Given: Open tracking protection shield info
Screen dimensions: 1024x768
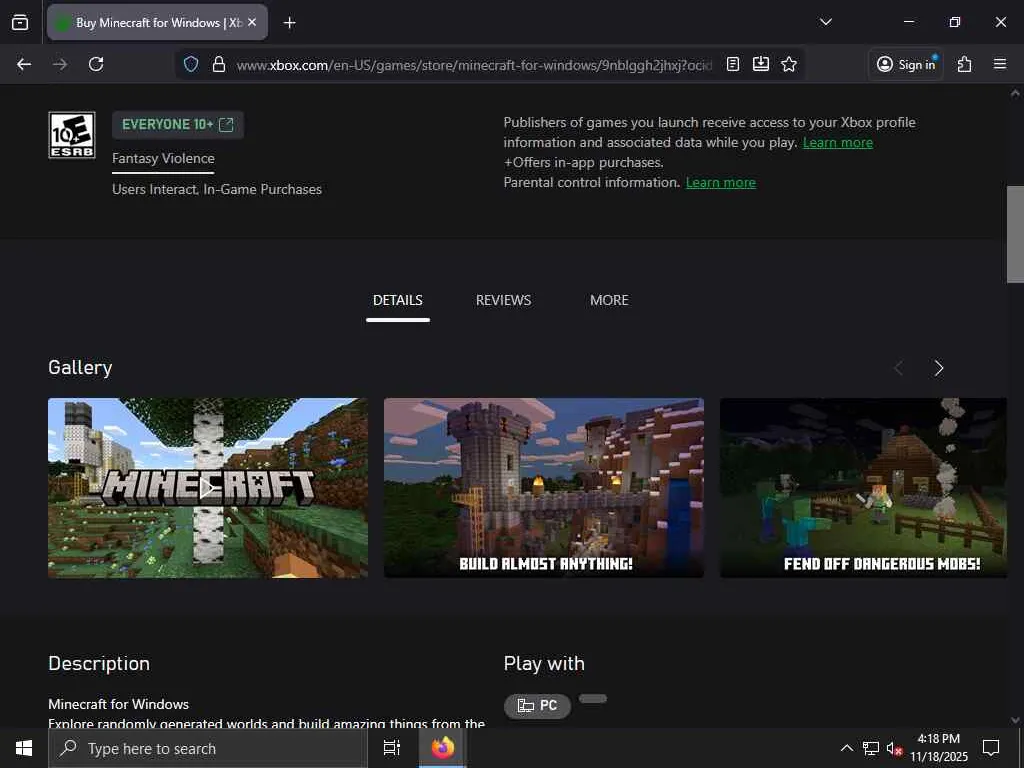Looking at the screenshot, I should [191, 64].
